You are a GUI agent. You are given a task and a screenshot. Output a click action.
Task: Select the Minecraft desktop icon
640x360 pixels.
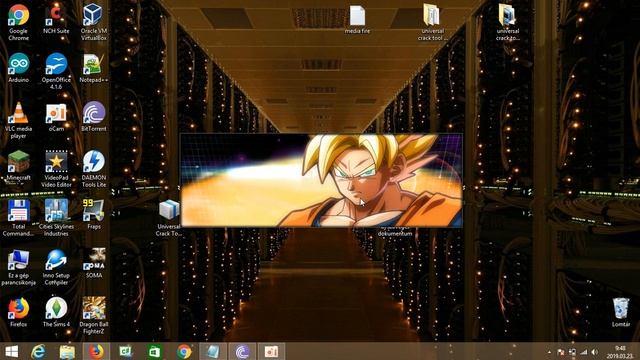18,166
